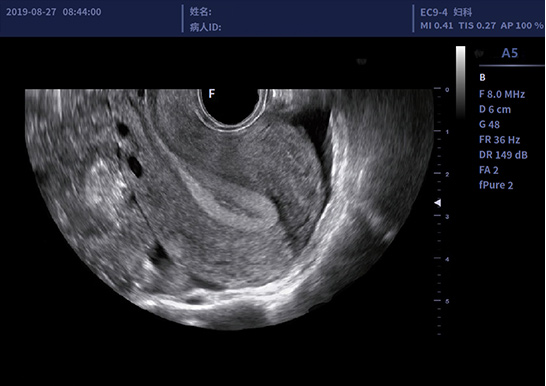The height and width of the screenshot is (386, 546).
Task: Click the patient name field 姓名
Action: (x=201, y=12)
